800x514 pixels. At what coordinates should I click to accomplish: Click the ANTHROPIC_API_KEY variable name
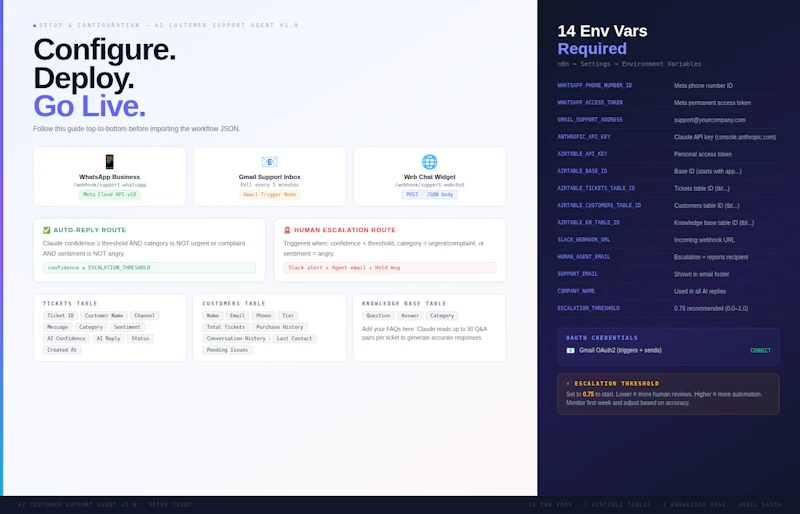584,137
